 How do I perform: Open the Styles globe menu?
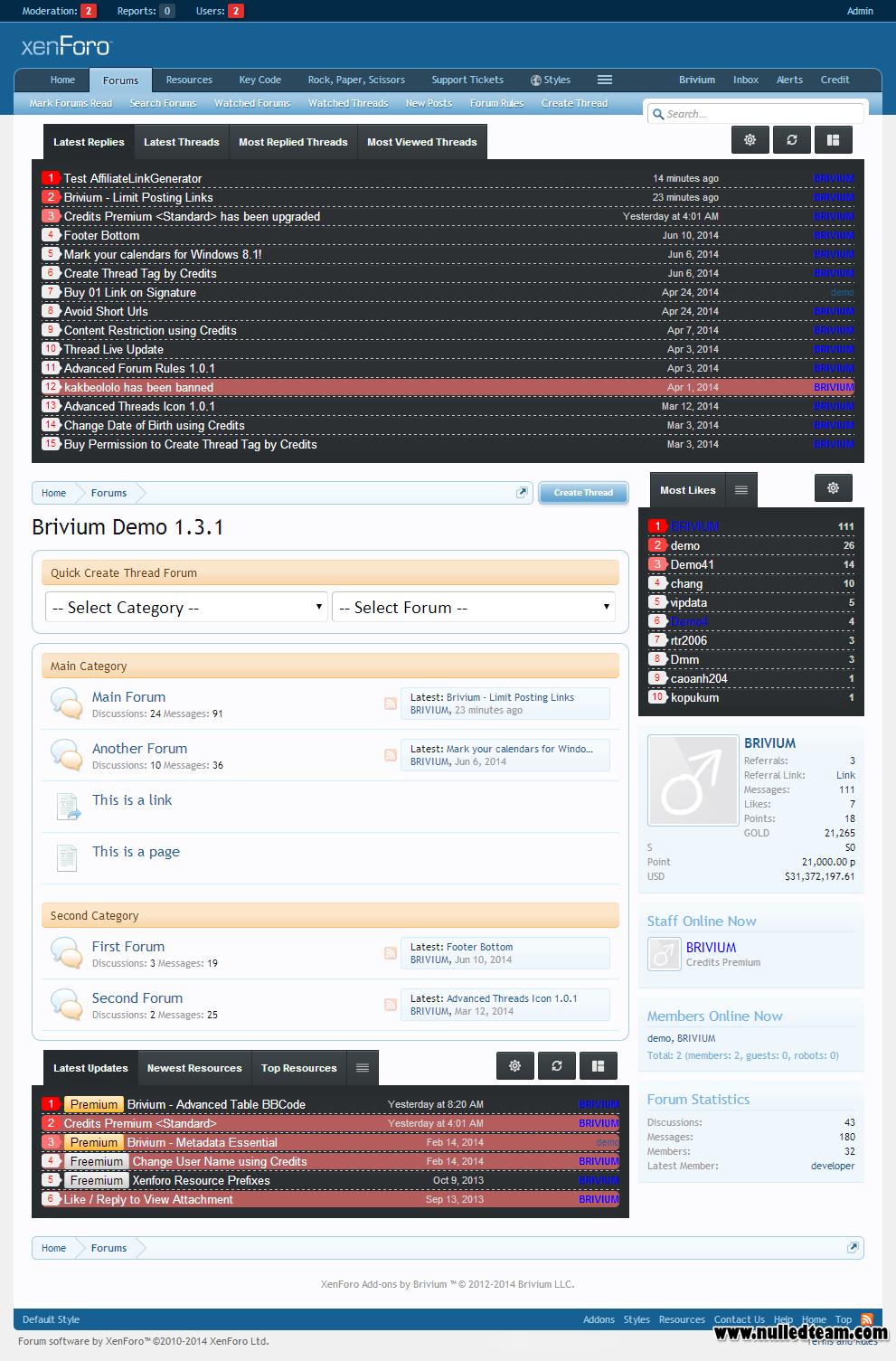[550, 80]
